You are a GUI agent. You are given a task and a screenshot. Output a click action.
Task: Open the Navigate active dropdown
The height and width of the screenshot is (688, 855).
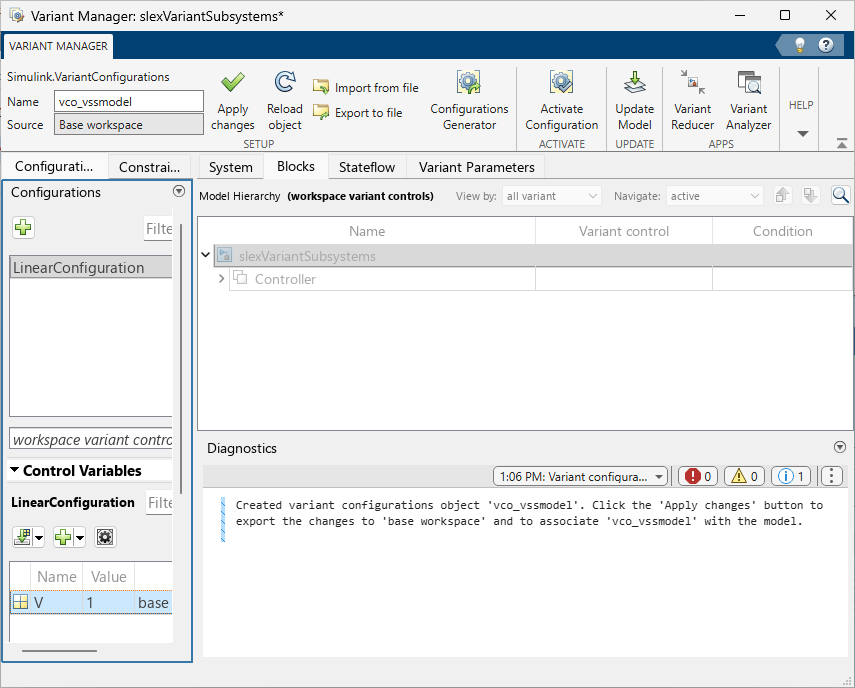pyautogui.click(x=715, y=196)
